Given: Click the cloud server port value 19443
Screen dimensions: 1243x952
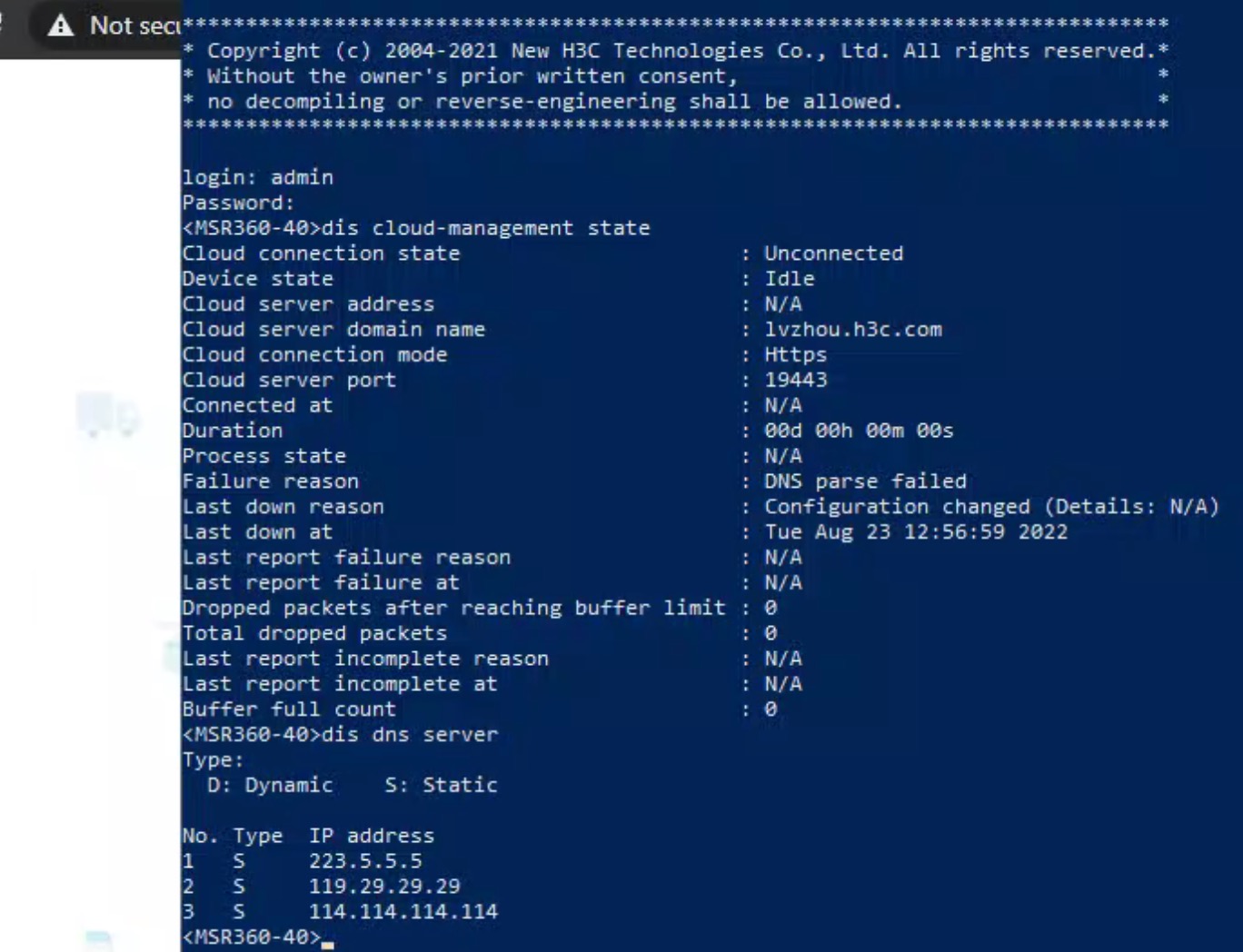Looking at the screenshot, I should (x=795, y=380).
